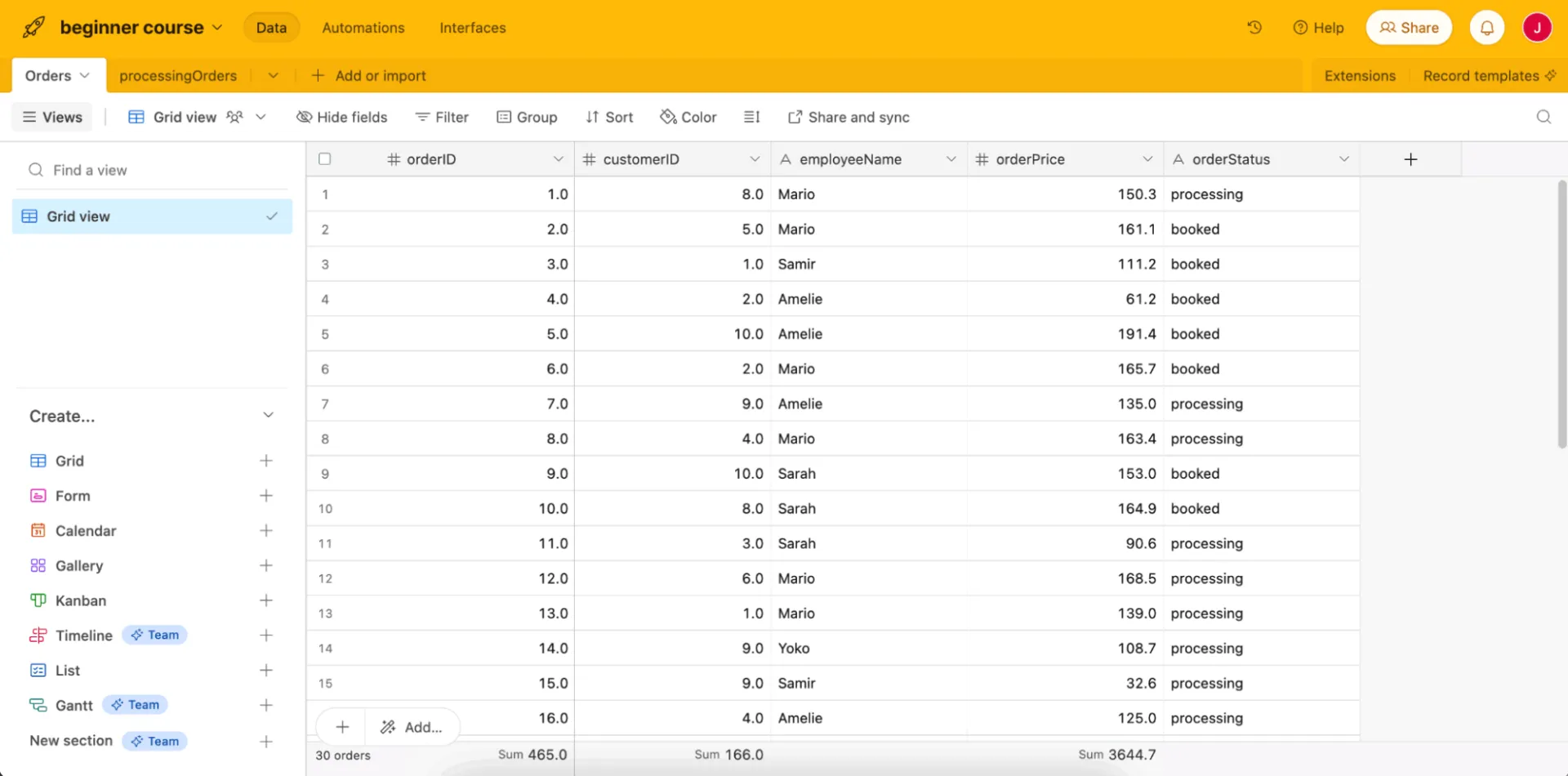Image resolution: width=1568 pixels, height=776 pixels.
Task: Open the beginner course base name dropdown
Action: 141,27
